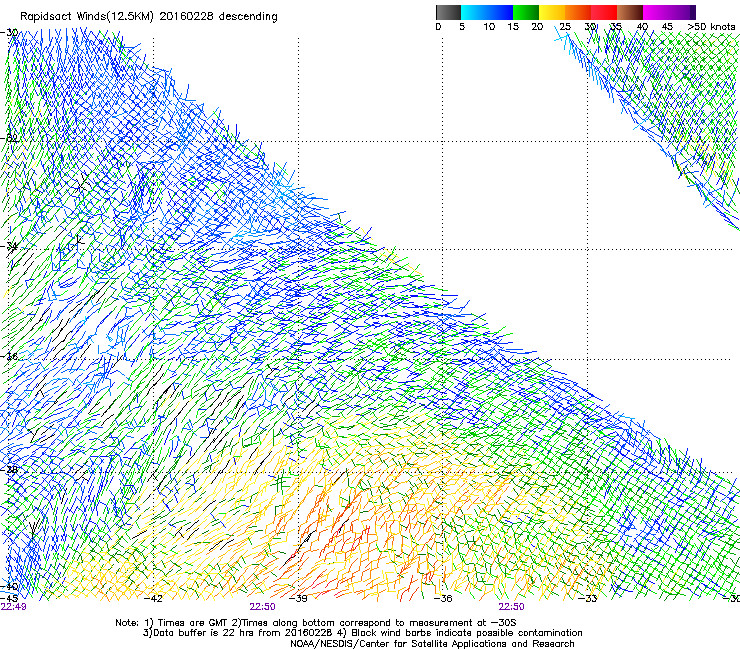Click the '-38' latitude label on left axis
Screen dimensions: 740x650
point(9,470)
